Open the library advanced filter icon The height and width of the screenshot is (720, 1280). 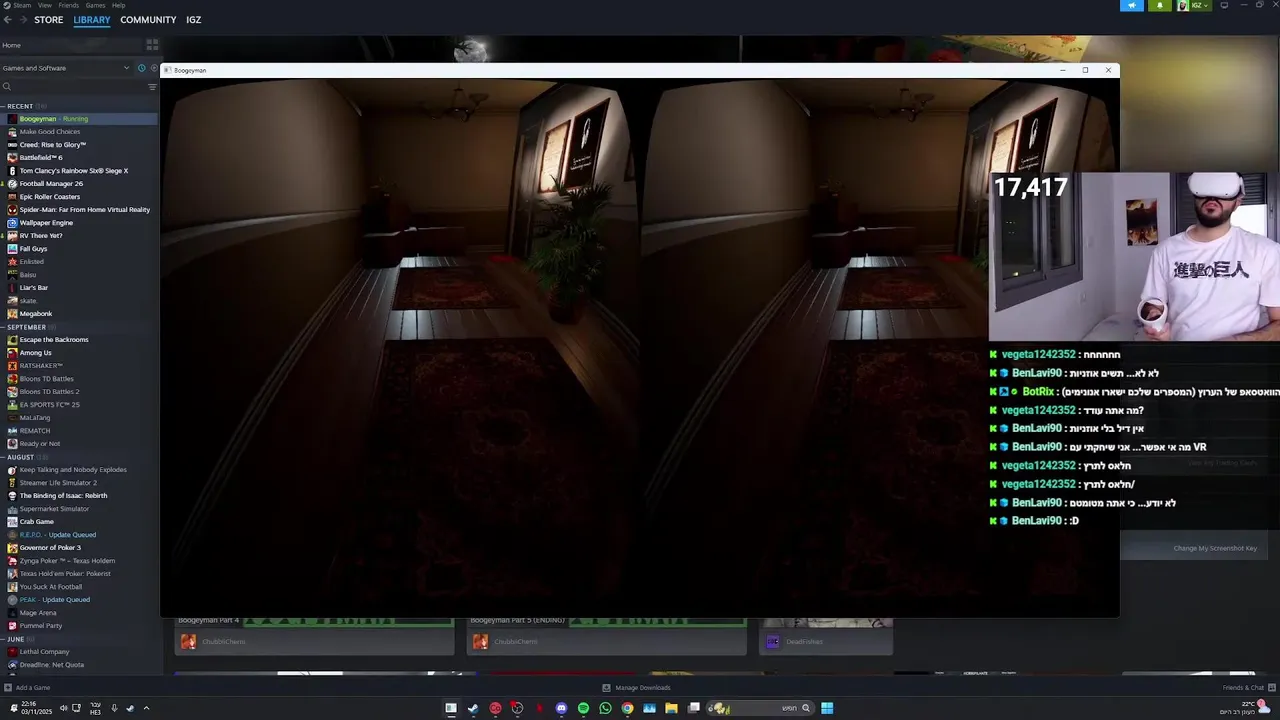pyautogui.click(x=152, y=87)
